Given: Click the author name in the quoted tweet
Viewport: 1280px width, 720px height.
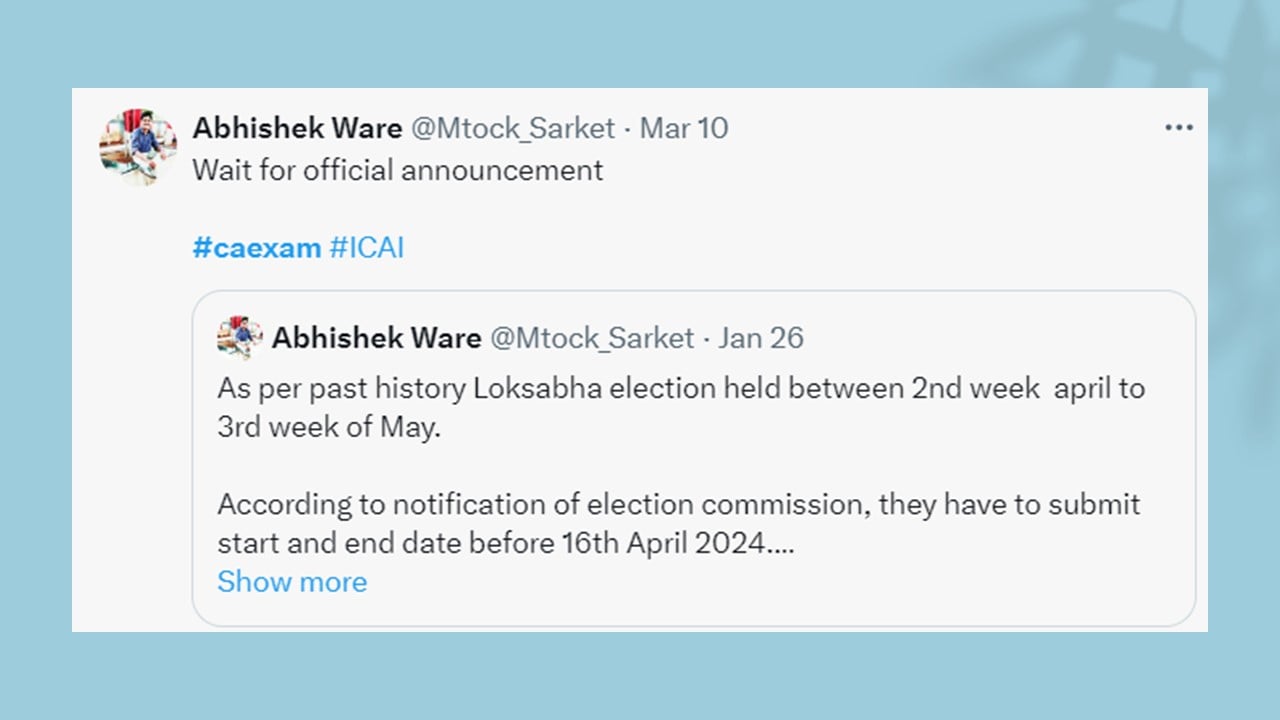Looking at the screenshot, I should 376,338.
